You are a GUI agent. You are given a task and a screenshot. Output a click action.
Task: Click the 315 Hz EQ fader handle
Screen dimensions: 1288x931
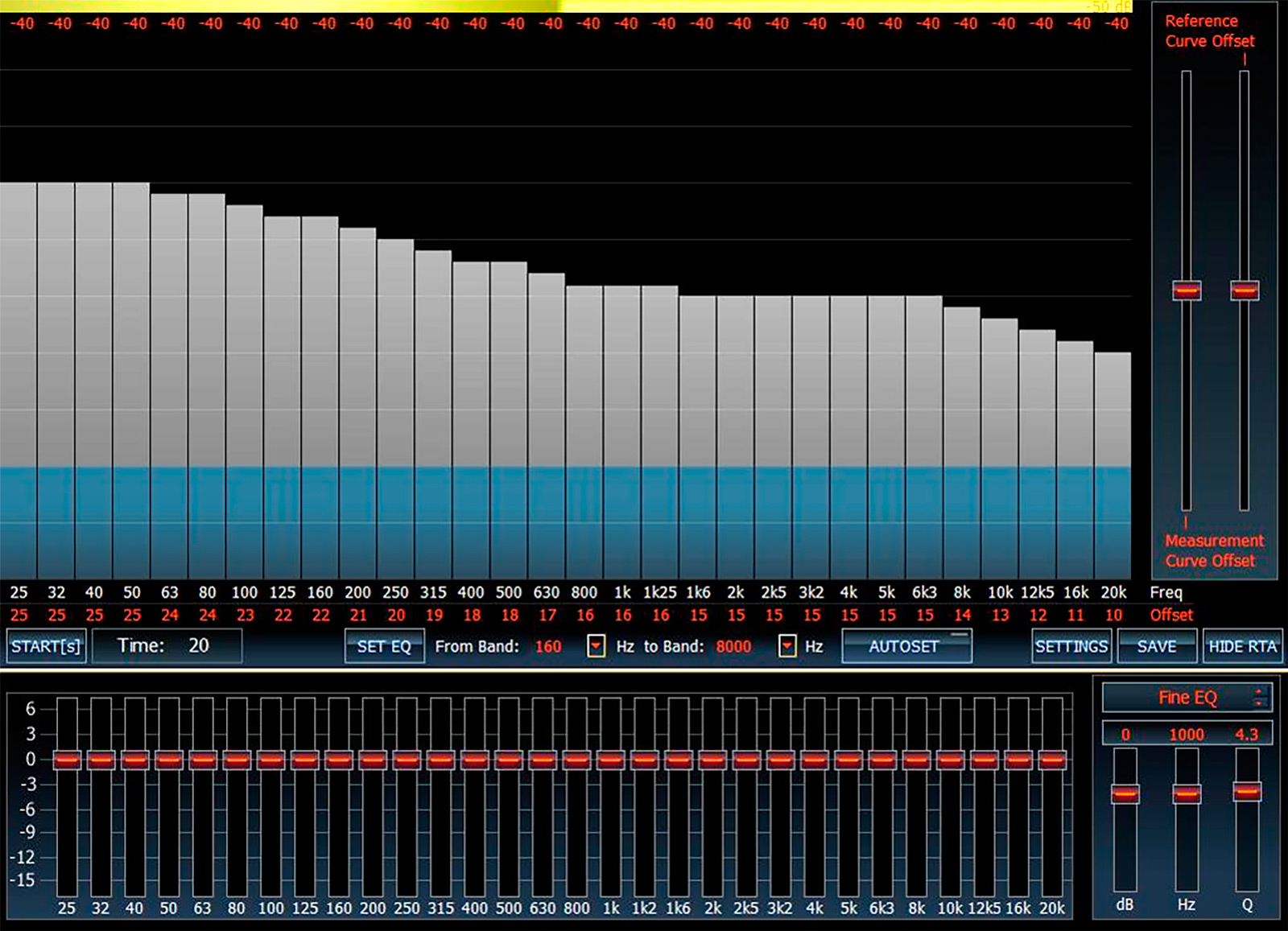pyautogui.click(x=440, y=759)
